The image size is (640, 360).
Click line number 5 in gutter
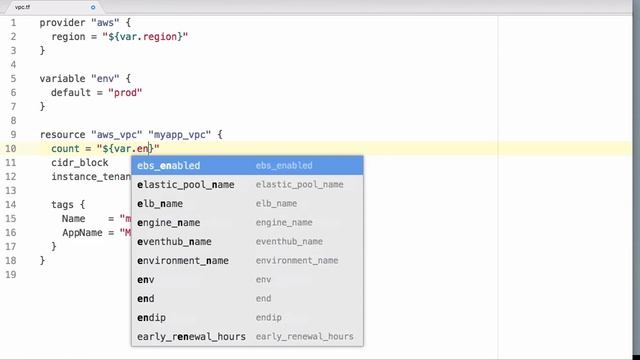(13, 79)
